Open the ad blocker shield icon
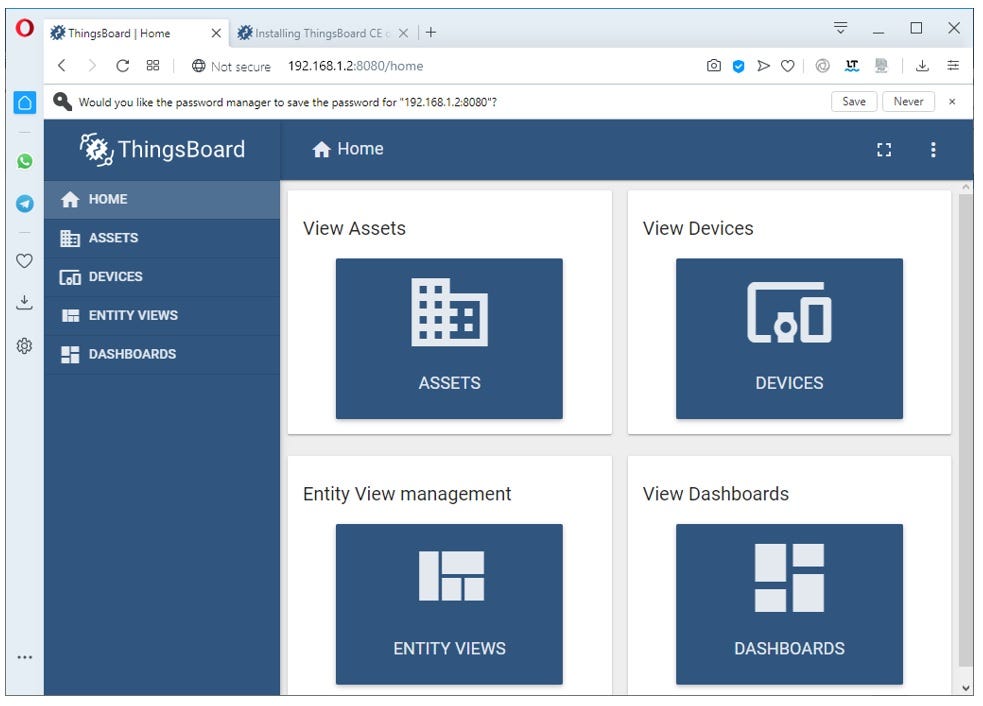 tap(739, 66)
